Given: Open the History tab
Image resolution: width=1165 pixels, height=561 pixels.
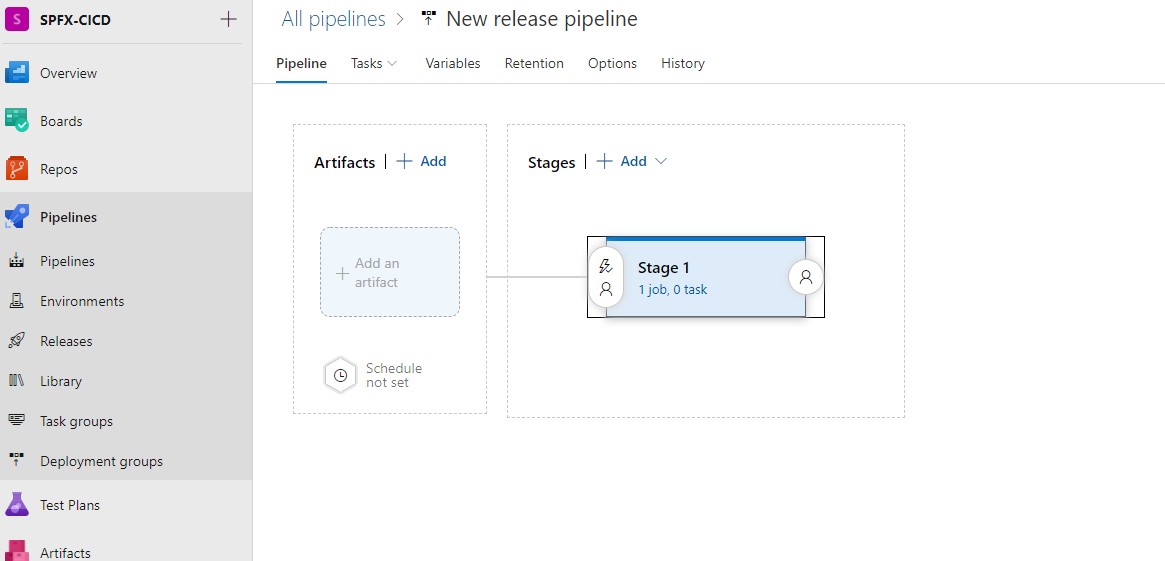Looking at the screenshot, I should (x=682, y=63).
